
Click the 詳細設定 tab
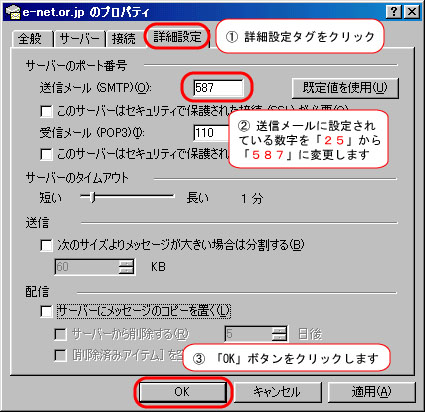177,37
